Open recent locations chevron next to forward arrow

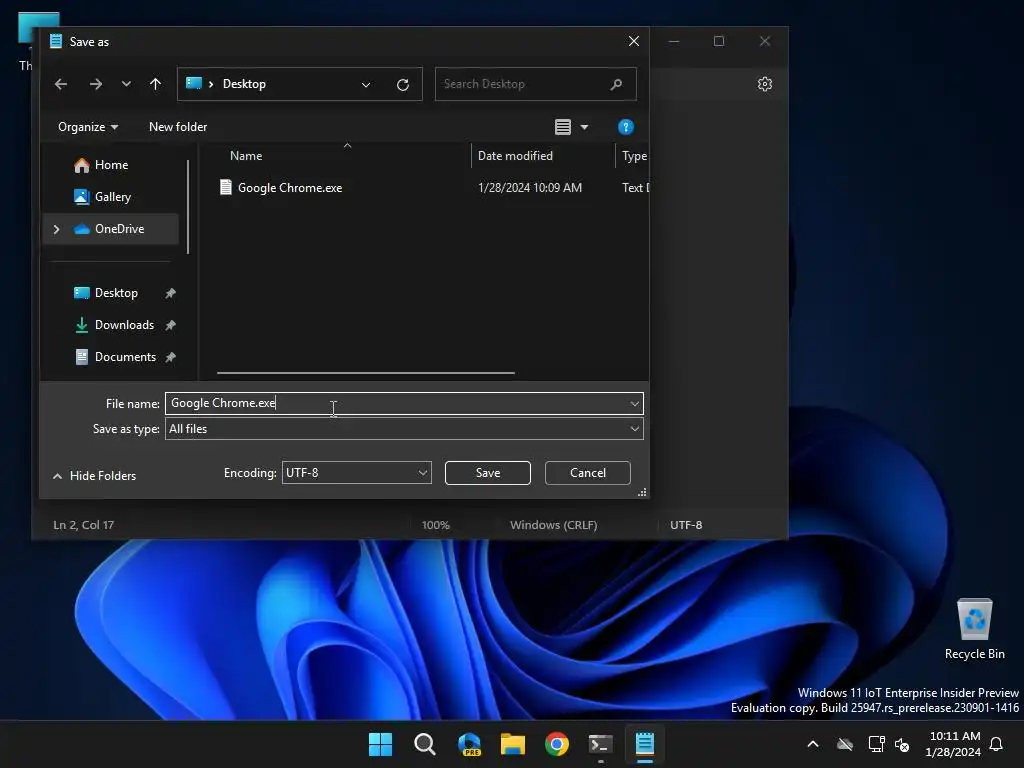pos(126,84)
